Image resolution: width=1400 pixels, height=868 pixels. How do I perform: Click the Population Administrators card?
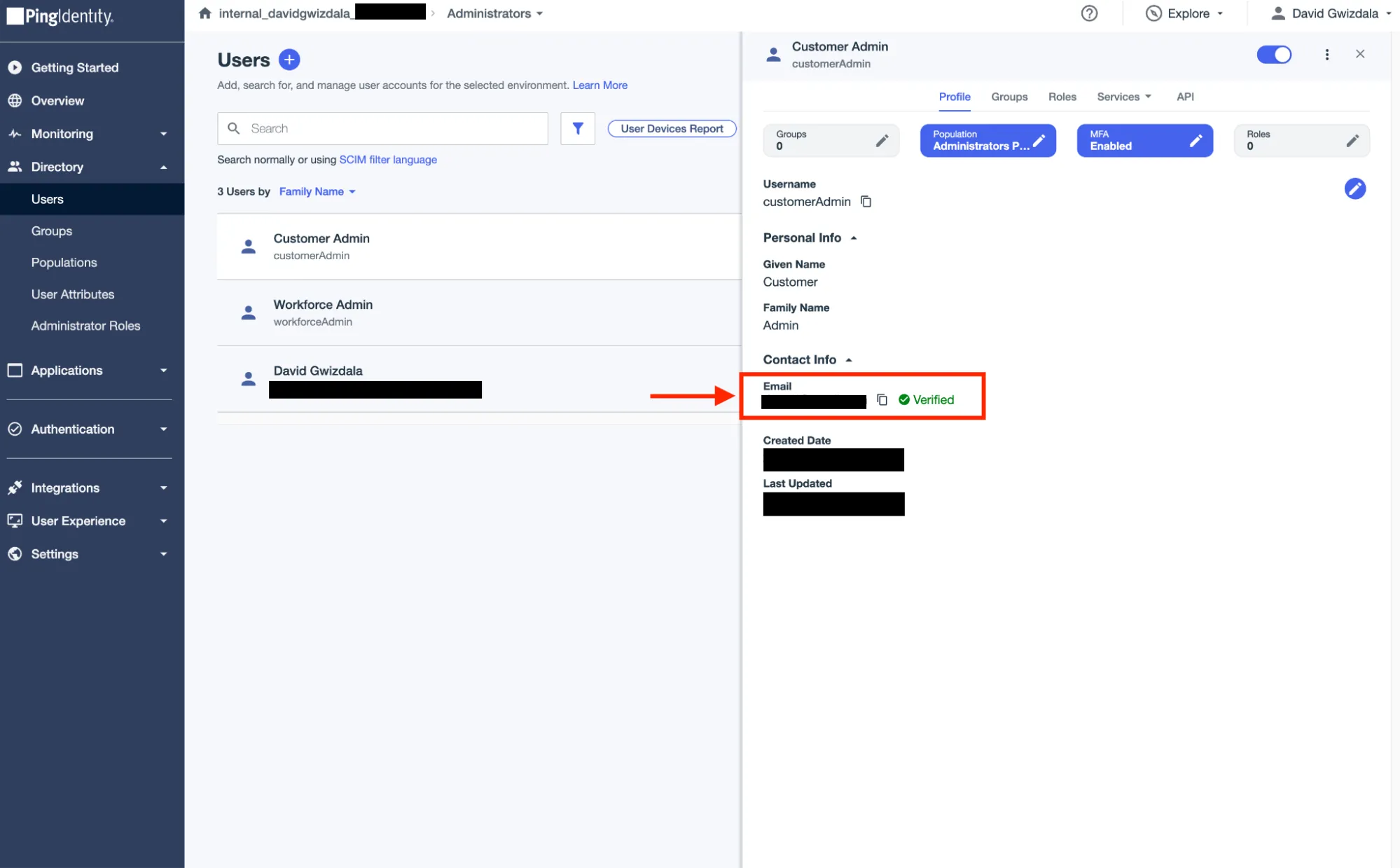click(987, 140)
